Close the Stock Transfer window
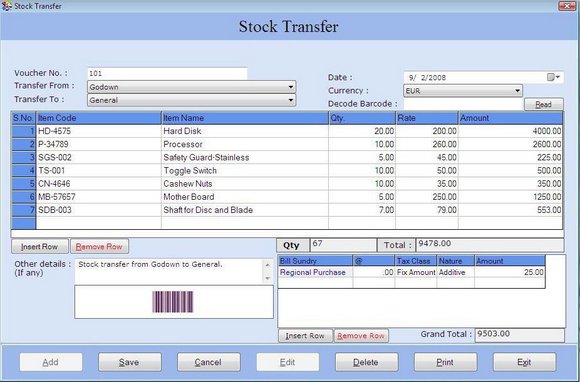The width and height of the screenshot is (580, 382). pos(567,6)
